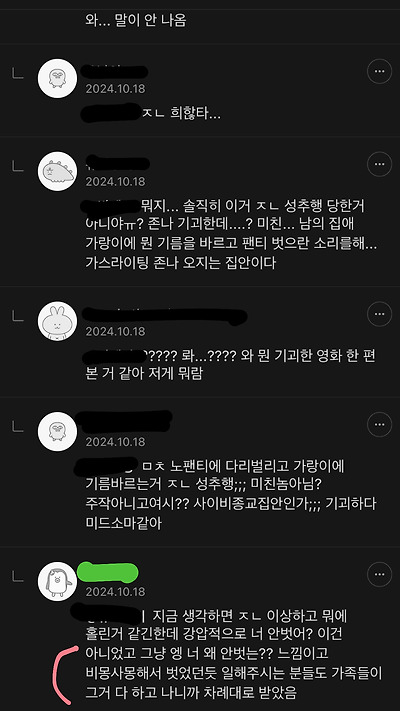Click reply arrow icon beside rabbit avatar
This screenshot has height=711, width=400.
[17, 317]
